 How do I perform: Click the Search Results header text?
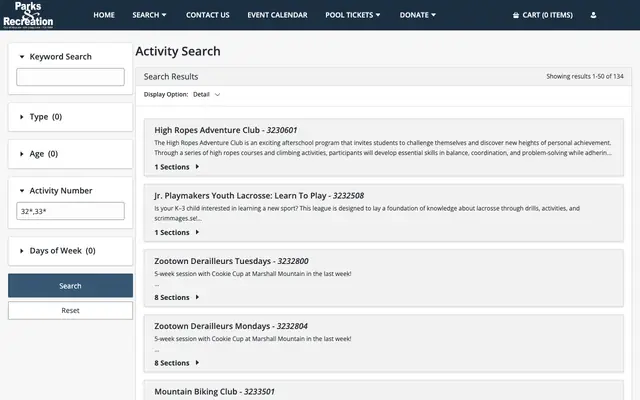[x=171, y=77]
